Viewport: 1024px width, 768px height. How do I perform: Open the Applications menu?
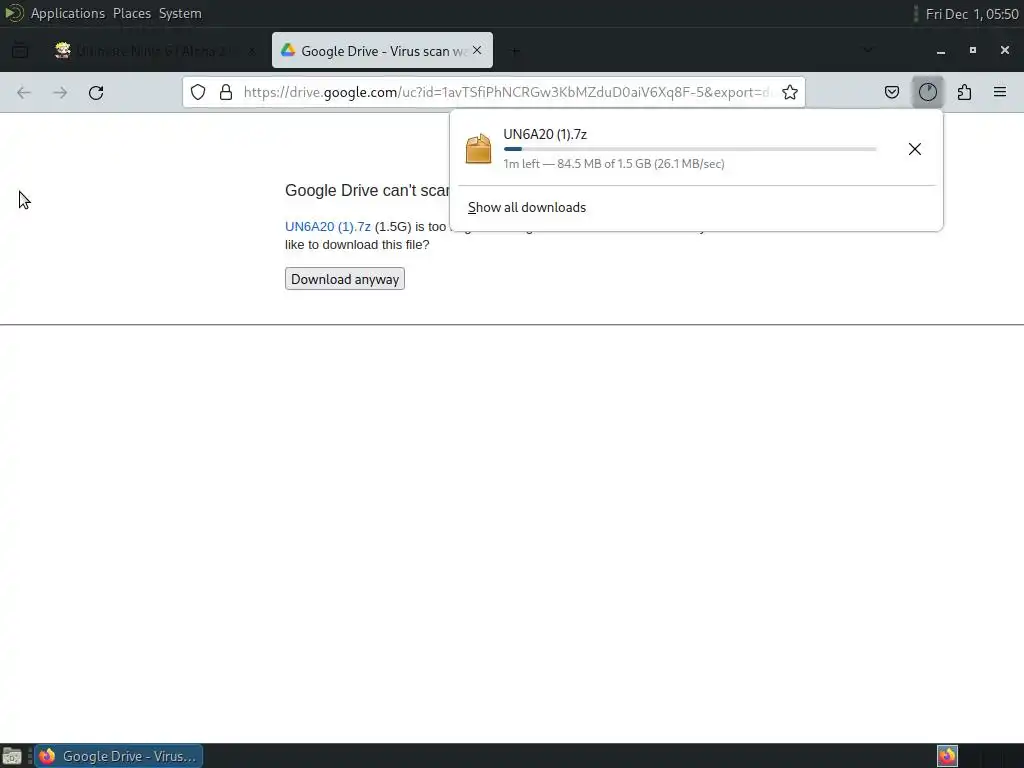tap(68, 13)
